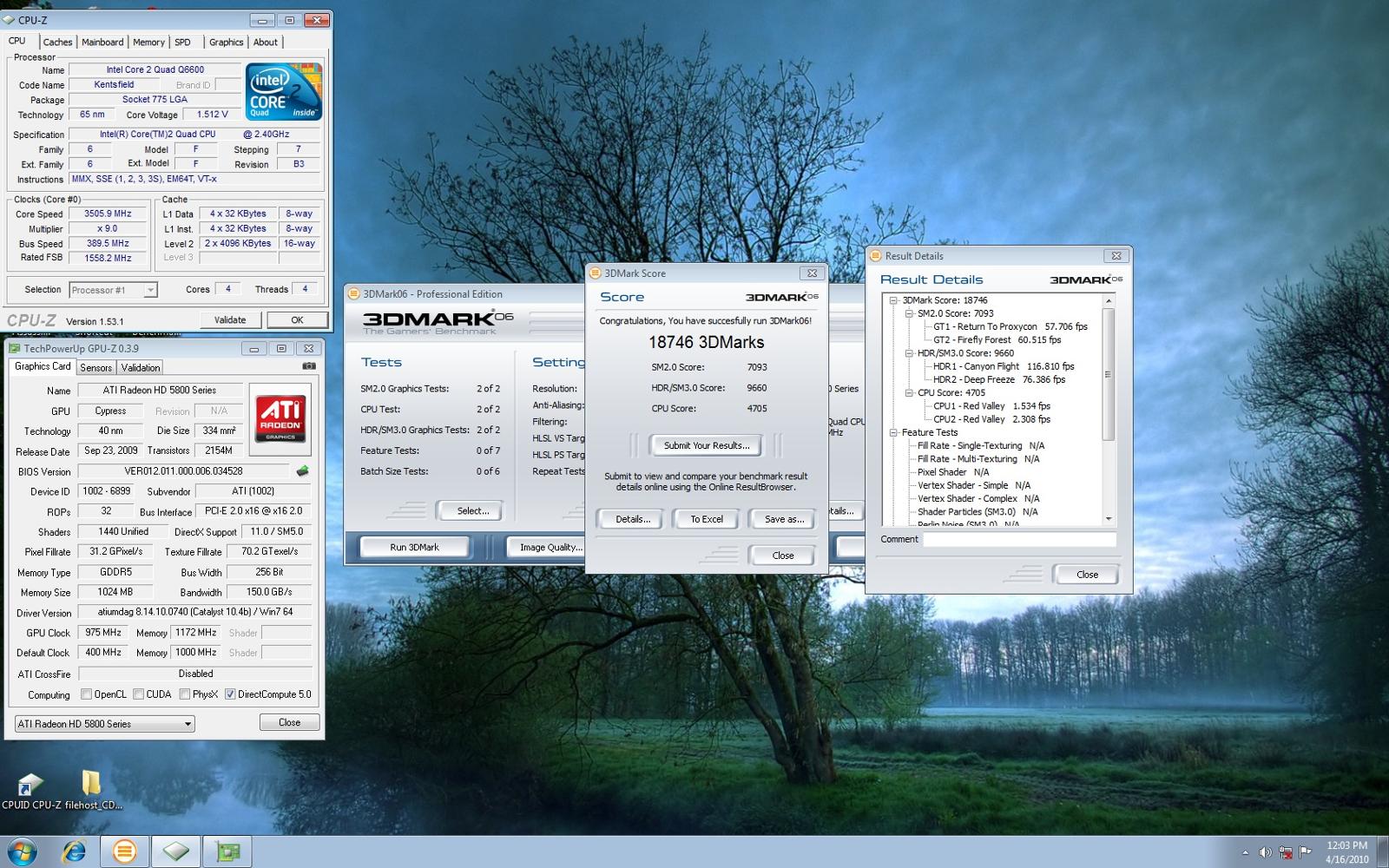Click the Save as... button

[x=784, y=519]
